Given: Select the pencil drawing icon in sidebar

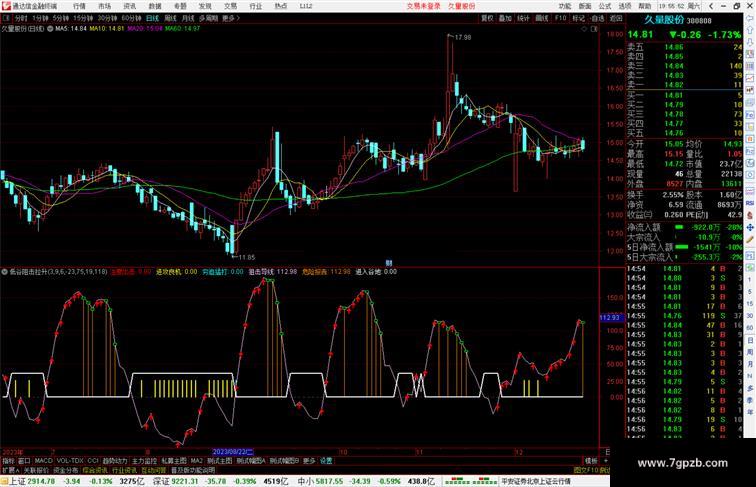Looking at the screenshot, I should click(750, 240).
